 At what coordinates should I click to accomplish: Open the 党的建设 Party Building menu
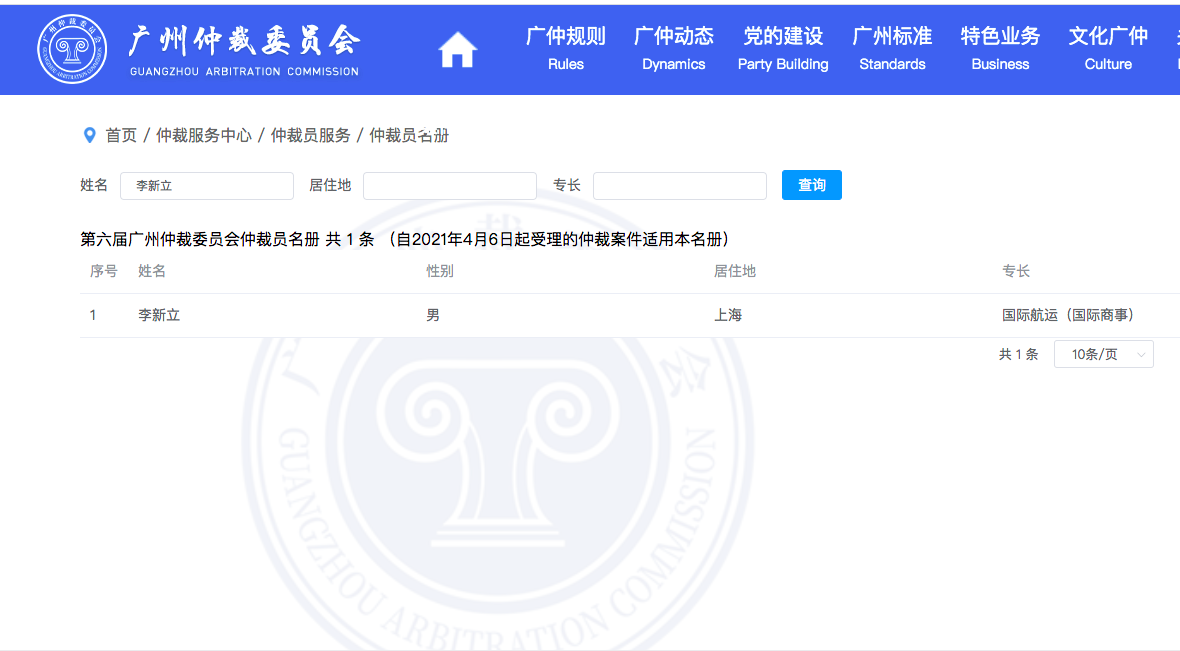click(783, 50)
